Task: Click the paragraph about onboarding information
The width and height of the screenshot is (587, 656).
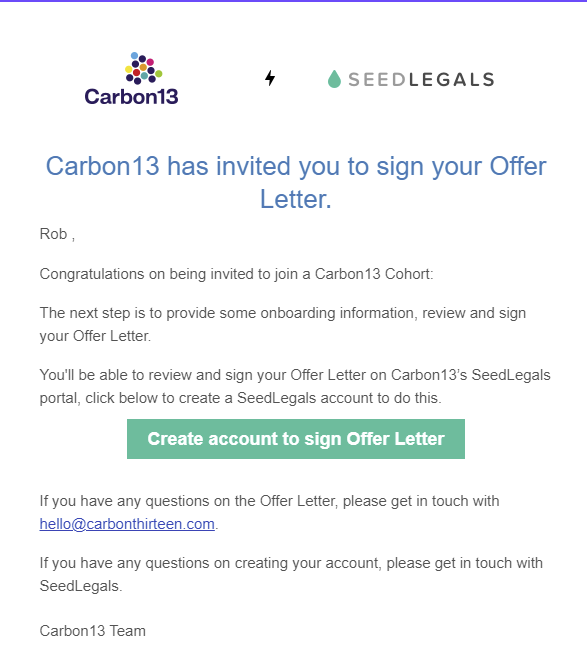Action: [x=283, y=324]
